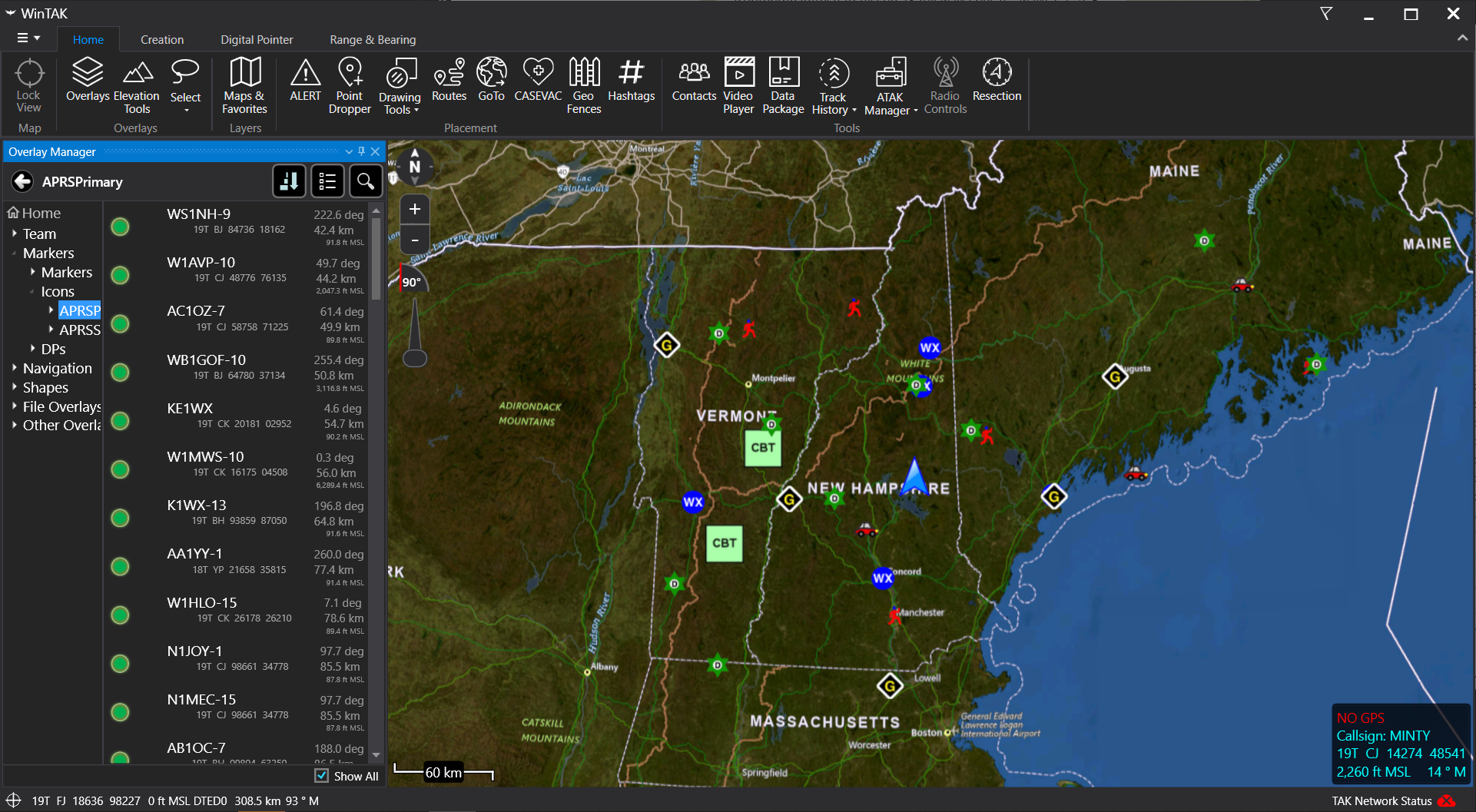Trigger the ALERT tool
Image resolution: width=1476 pixels, height=812 pixels.
pos(305,79)
